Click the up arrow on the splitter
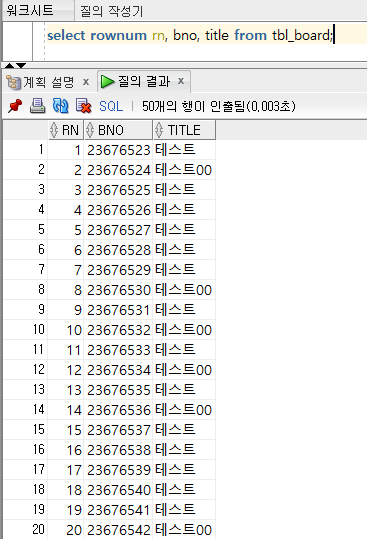367x539 pixels. click(10, 65)
